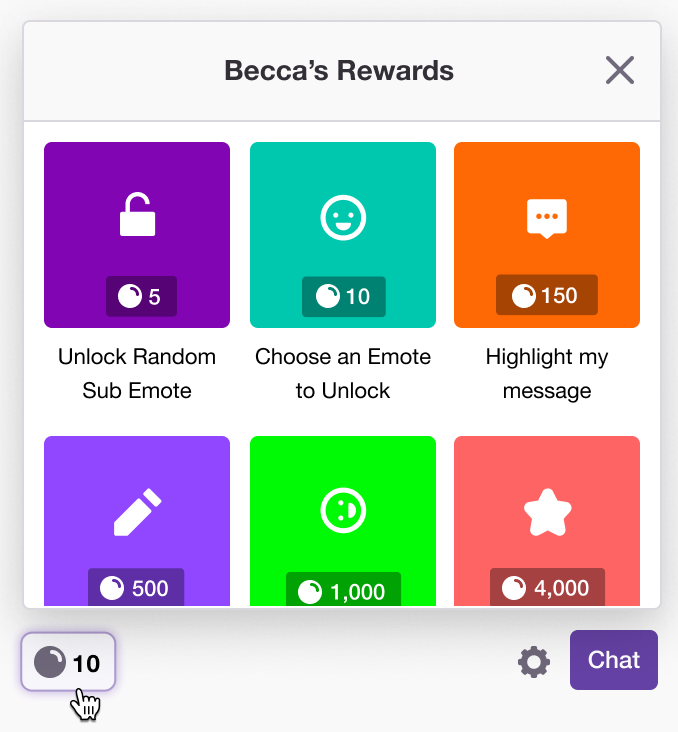678x732 pixels.
Task: Select the 5 points cost badge
Action: pos(141,296)
